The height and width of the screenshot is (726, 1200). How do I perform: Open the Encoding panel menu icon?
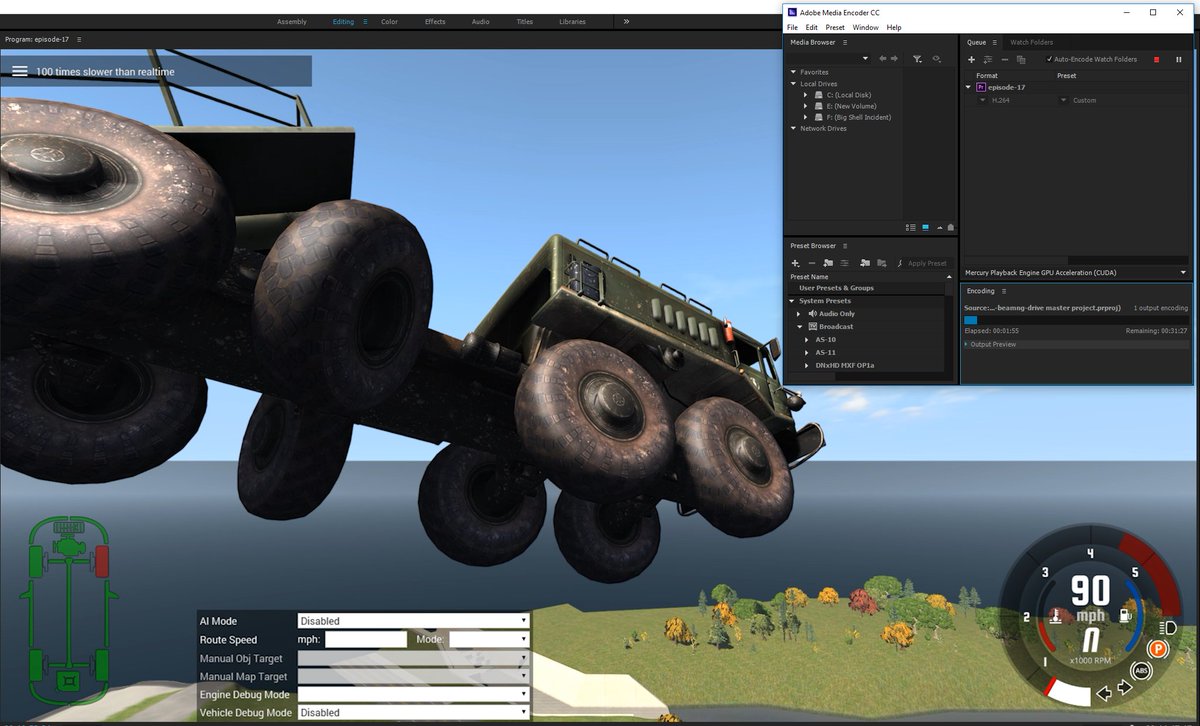coord(1005,291)
